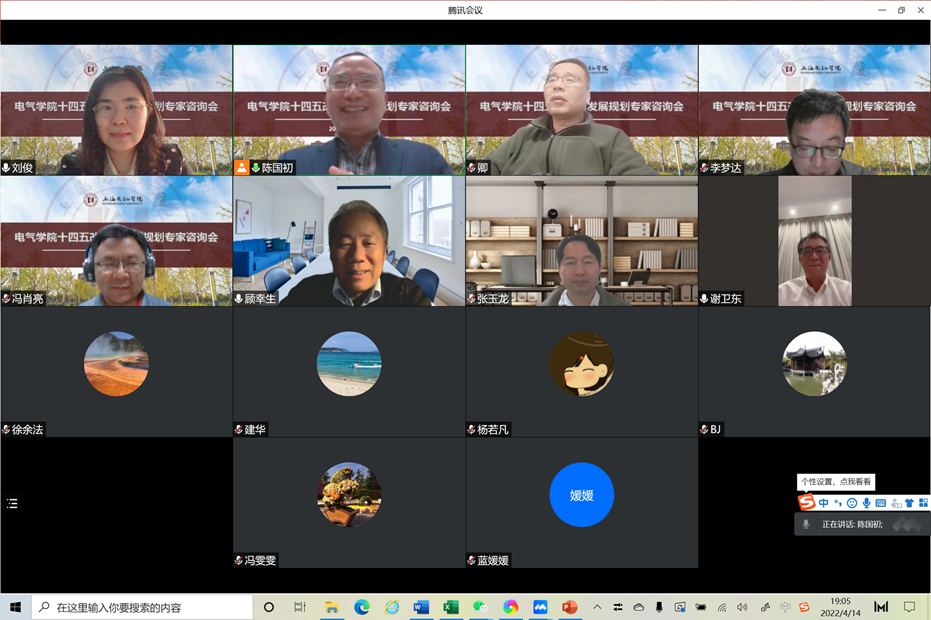Click the microphone in the speaking indicator
Screen dimensions: 931x620
click(x=806, y=524)
